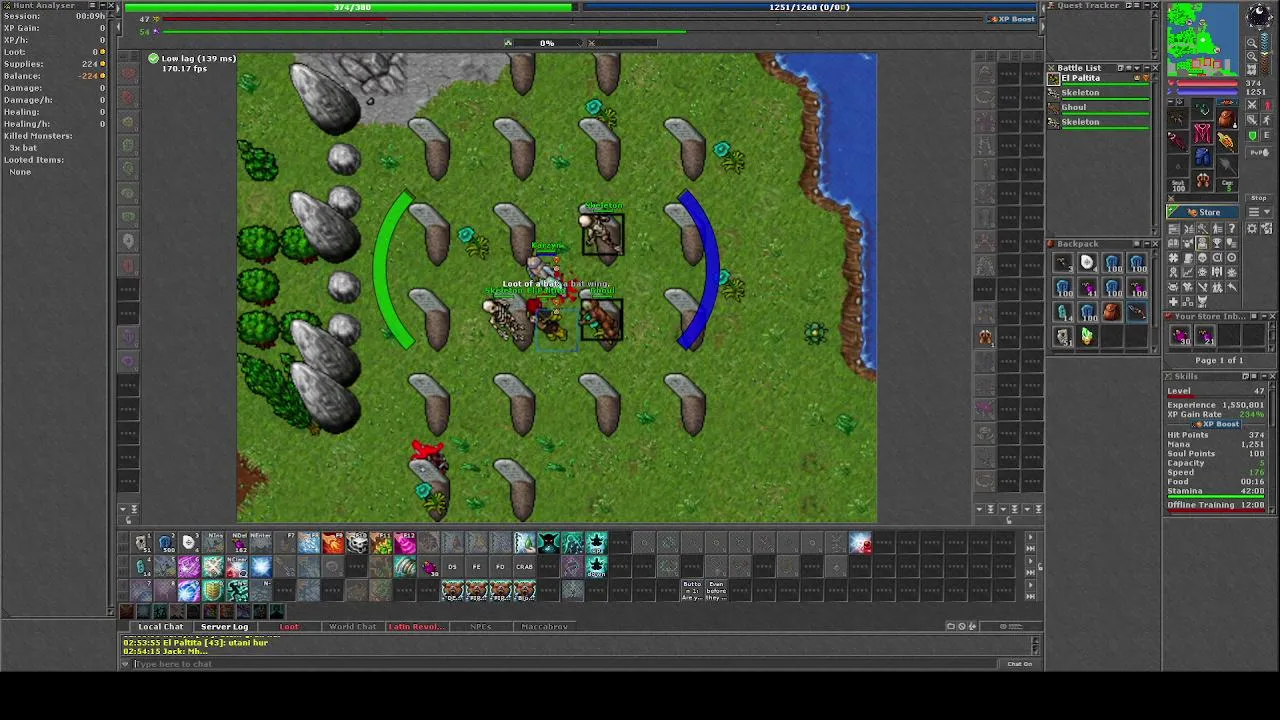Open the help question mark icon
Screen dimensions: 1280x720
click(1231, 229)
